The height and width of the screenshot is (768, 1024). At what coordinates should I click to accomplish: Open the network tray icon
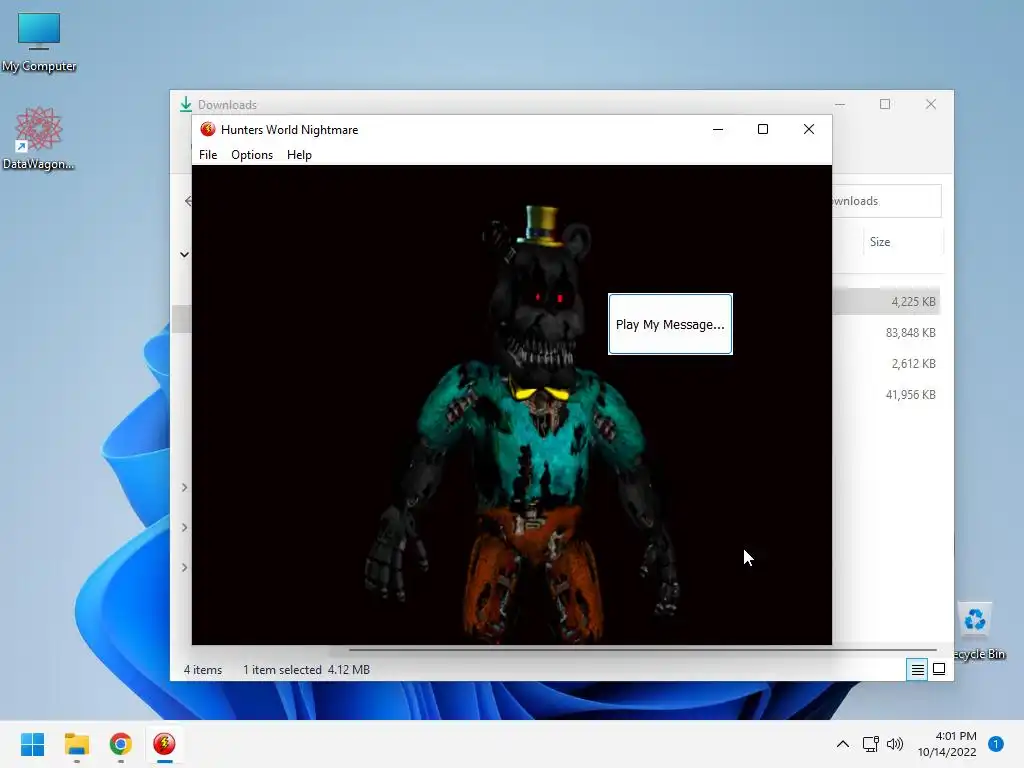(871, 744)
